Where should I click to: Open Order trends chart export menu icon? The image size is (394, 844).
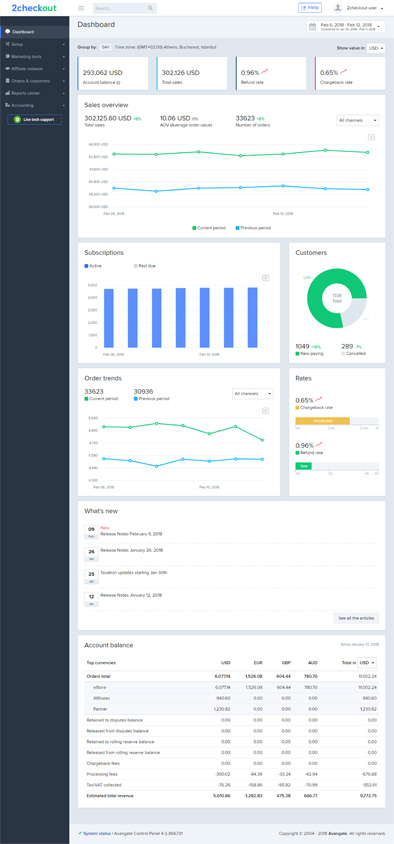tap(265, 411)
